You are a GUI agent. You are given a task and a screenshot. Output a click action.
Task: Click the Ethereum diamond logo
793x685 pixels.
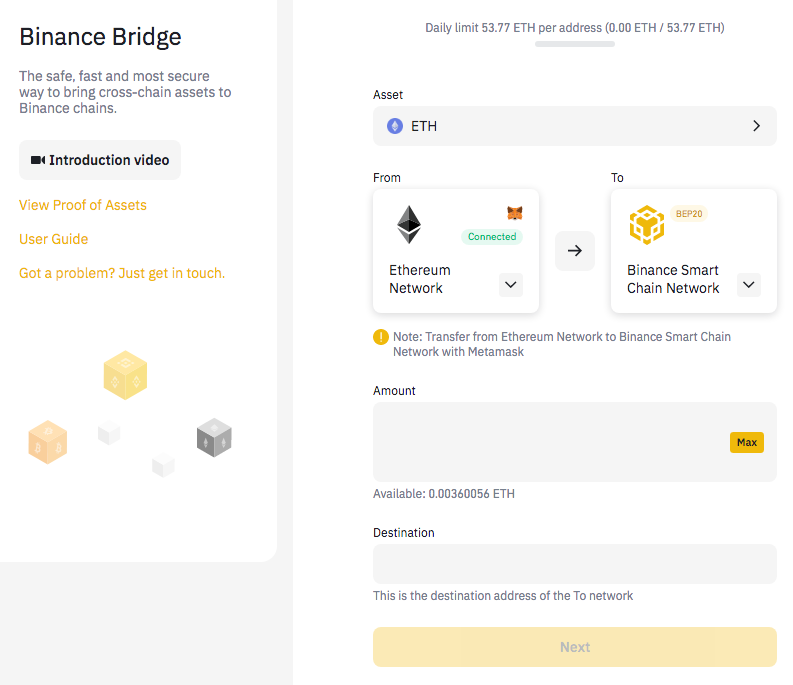(409, 225)
